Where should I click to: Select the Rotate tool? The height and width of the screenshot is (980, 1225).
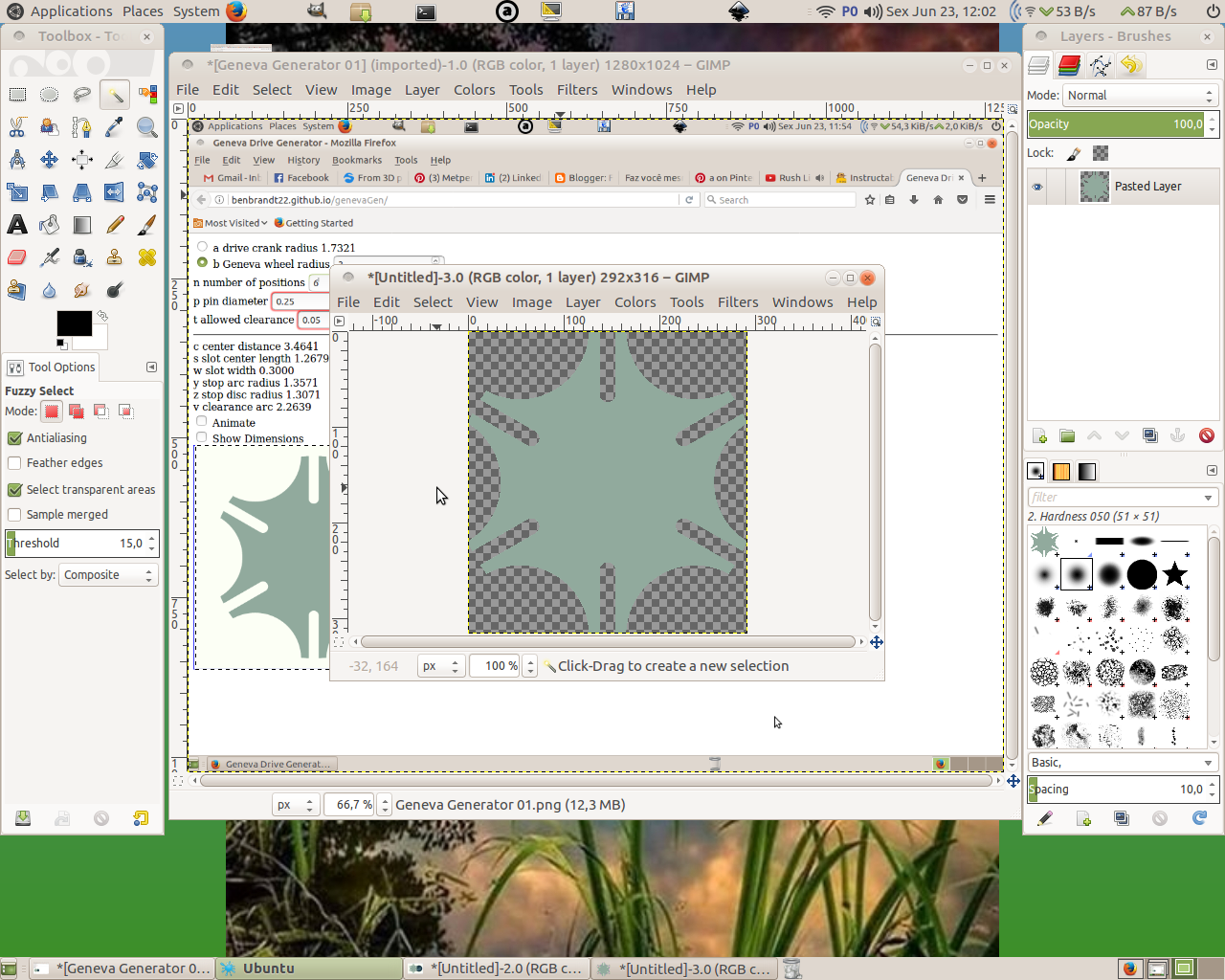tap(147, 159)
